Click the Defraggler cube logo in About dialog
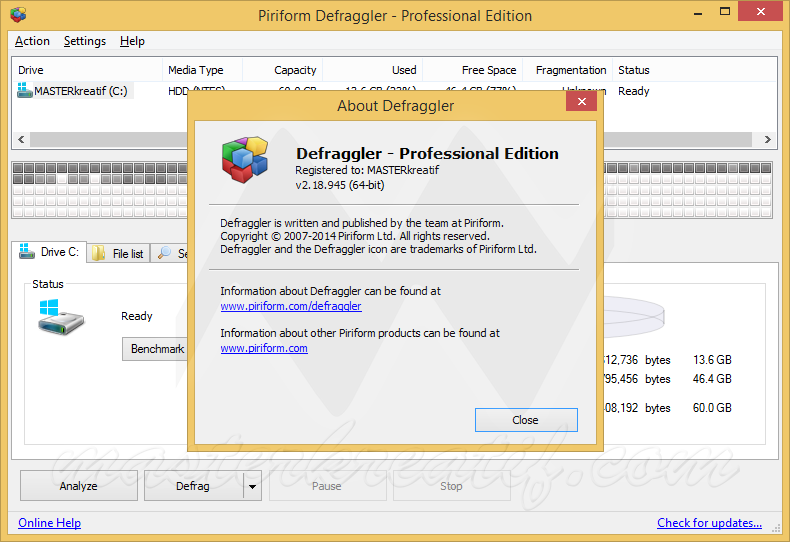This screenshot has width=790, height=542. (245, 159)
